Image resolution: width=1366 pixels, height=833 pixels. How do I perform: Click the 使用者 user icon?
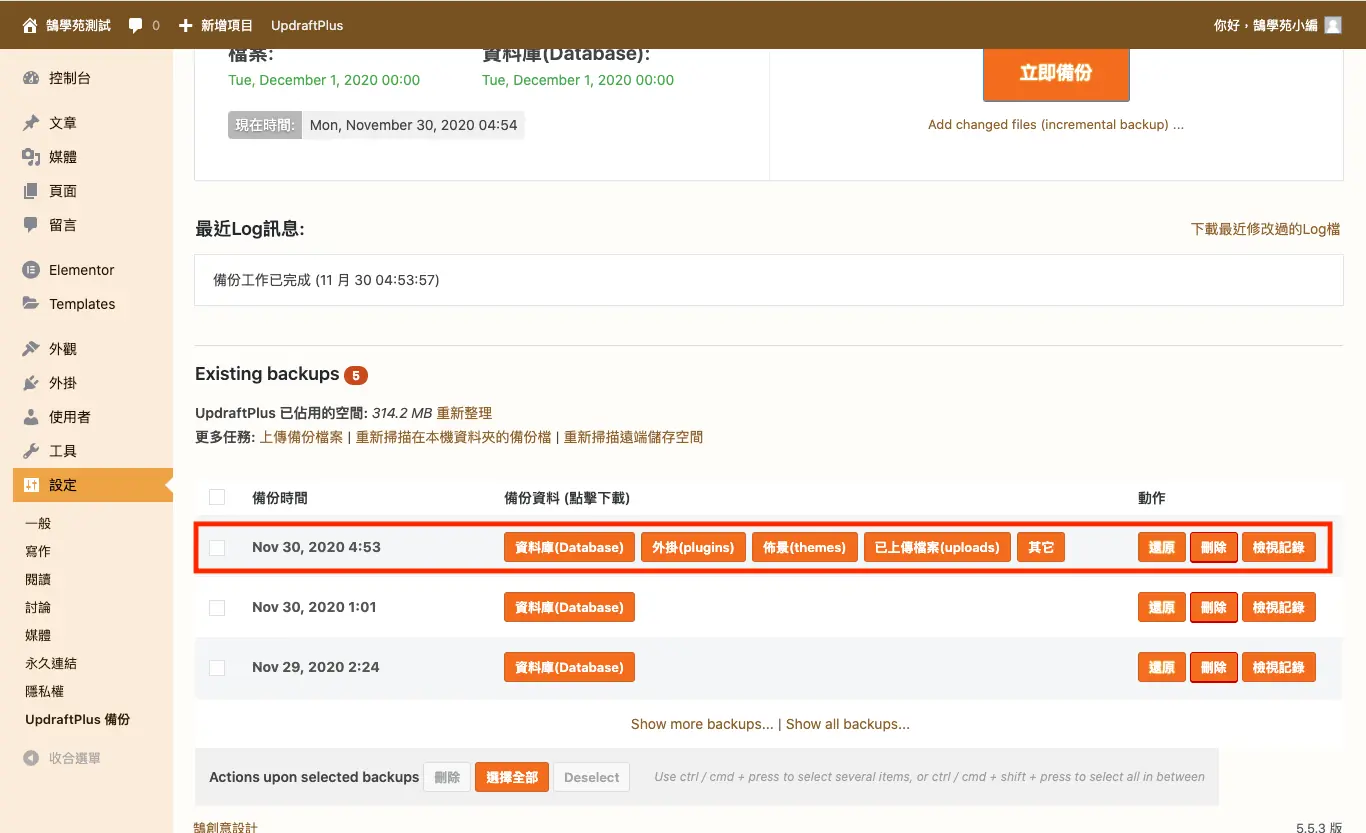(x=31, y=417)
